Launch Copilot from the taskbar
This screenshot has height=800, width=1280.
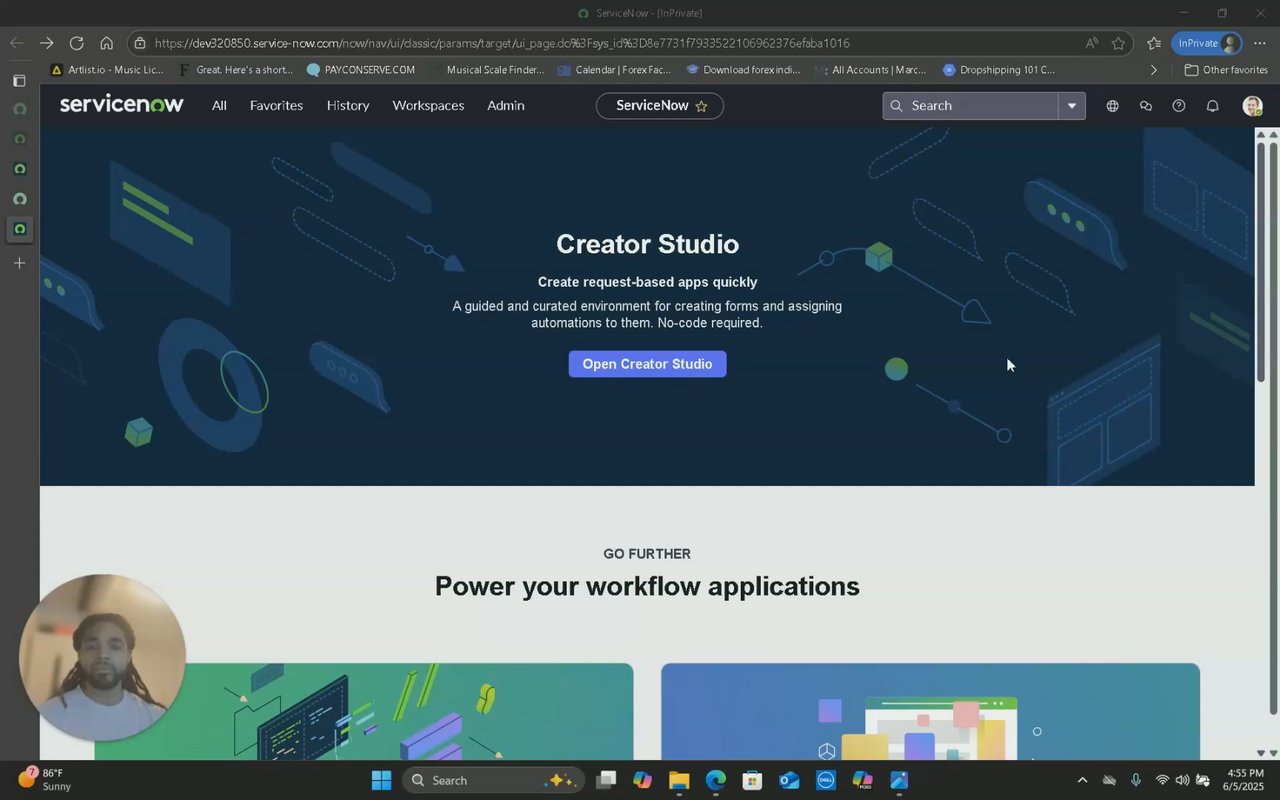(642, 780)
